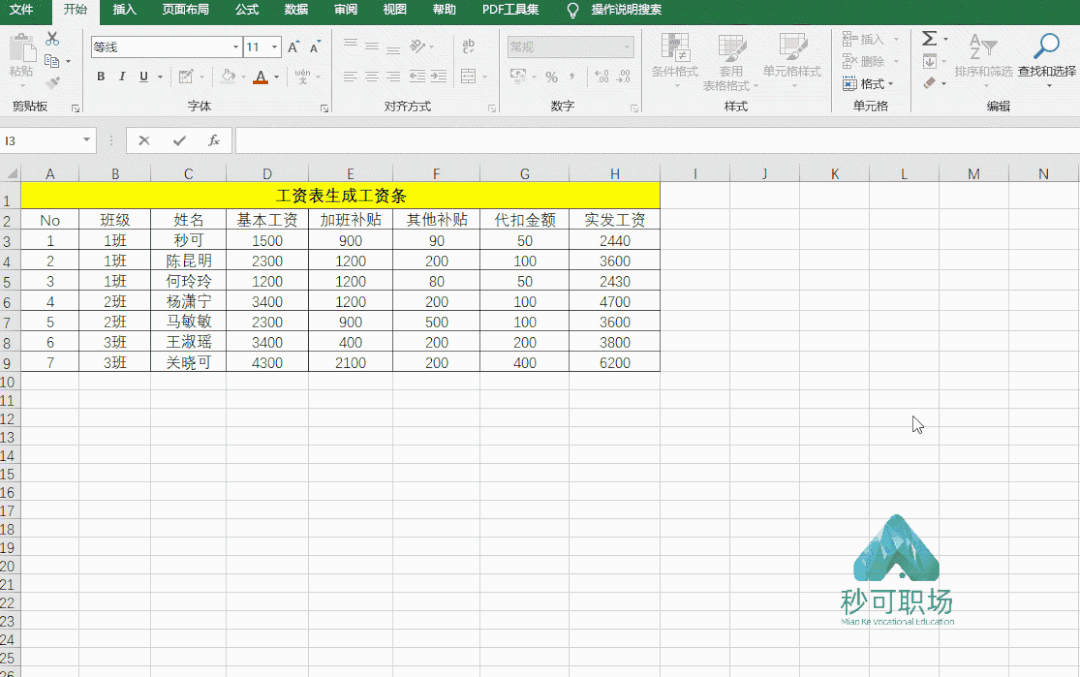Open Find and Select (查找和选择)
Screen dimensions: 1080x677
[1047, 59]
